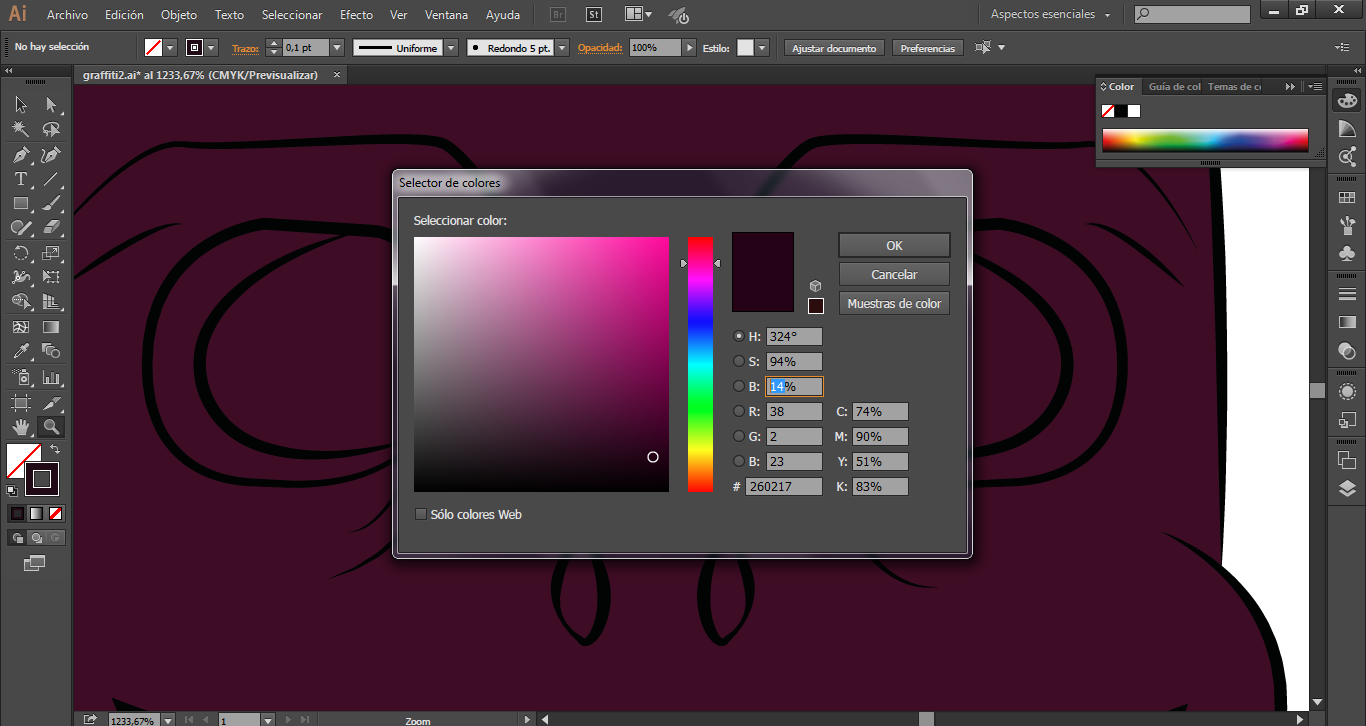Screen dimensions: 1366x726
Task: Open the Transparency panel dock icon
Action: [1347, 351]
